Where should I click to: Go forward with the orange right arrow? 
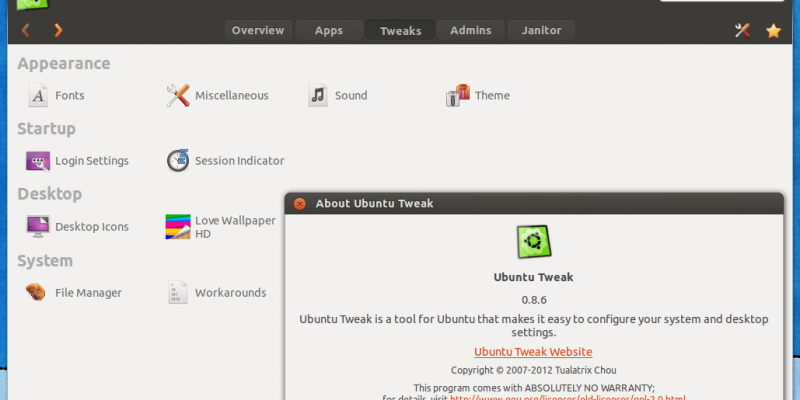tap(58, 31)
